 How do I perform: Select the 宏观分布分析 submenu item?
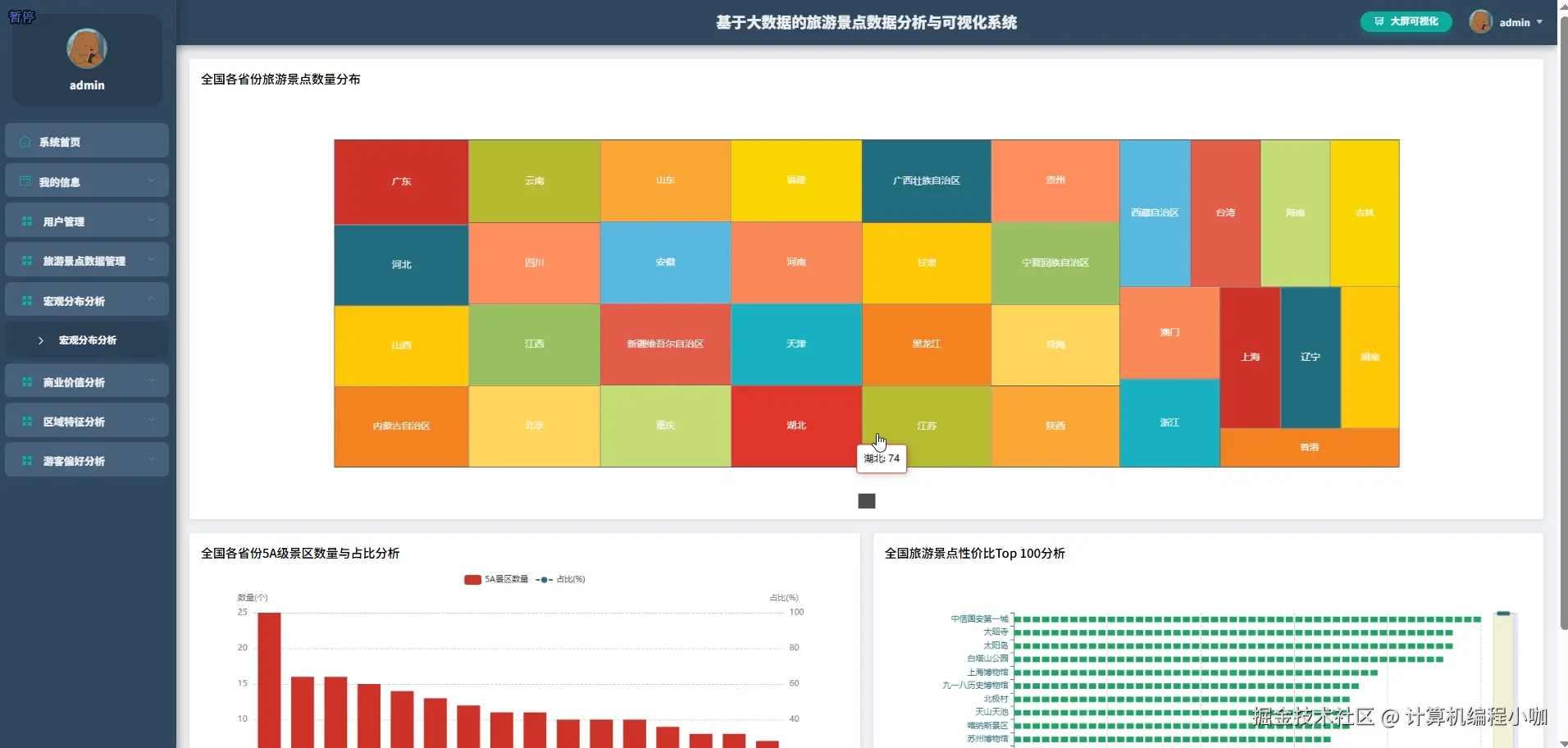tap(87, 340)
